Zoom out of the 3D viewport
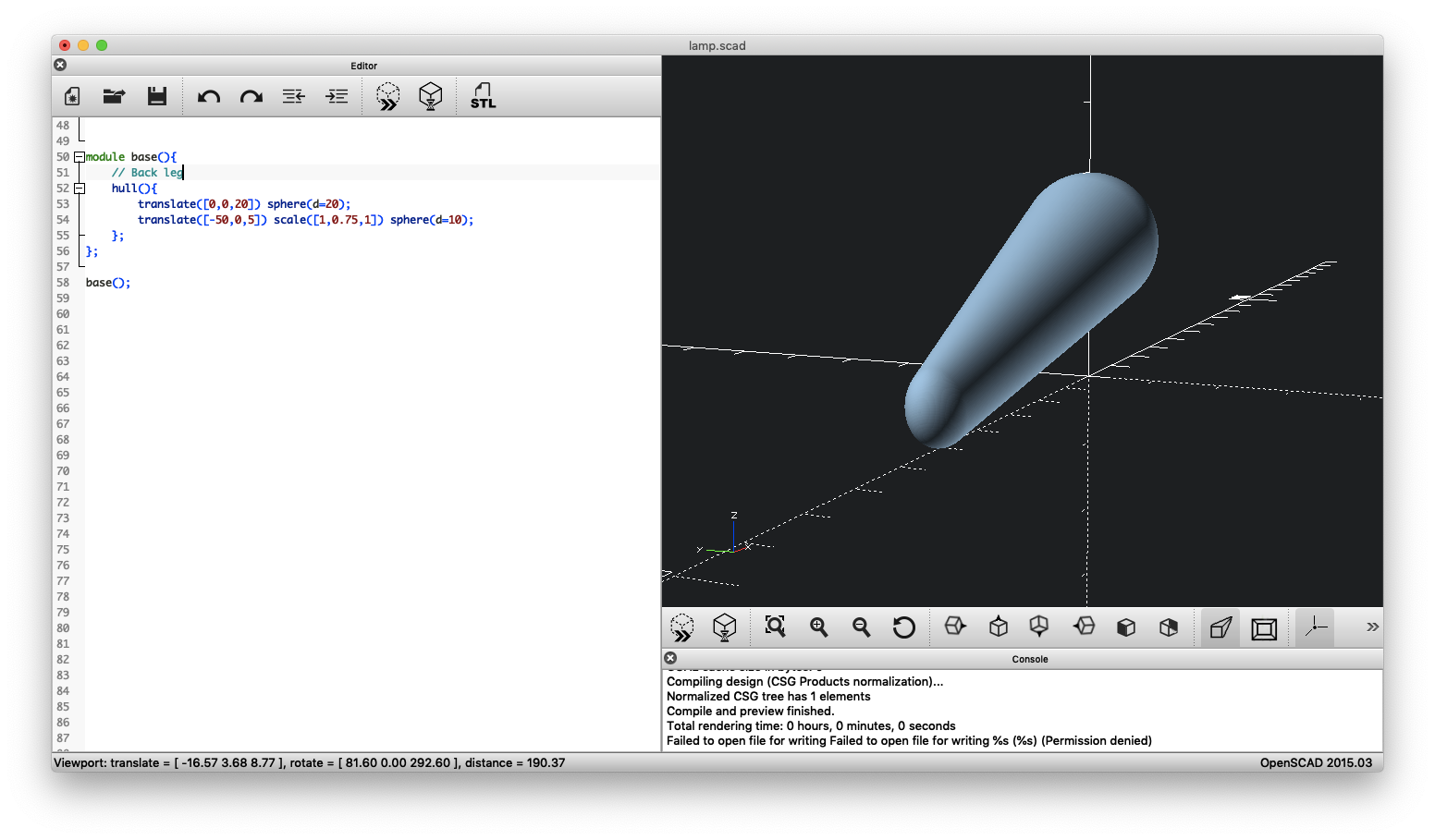The width and height of the screenshot is (1435, 840). click(861, 627)
